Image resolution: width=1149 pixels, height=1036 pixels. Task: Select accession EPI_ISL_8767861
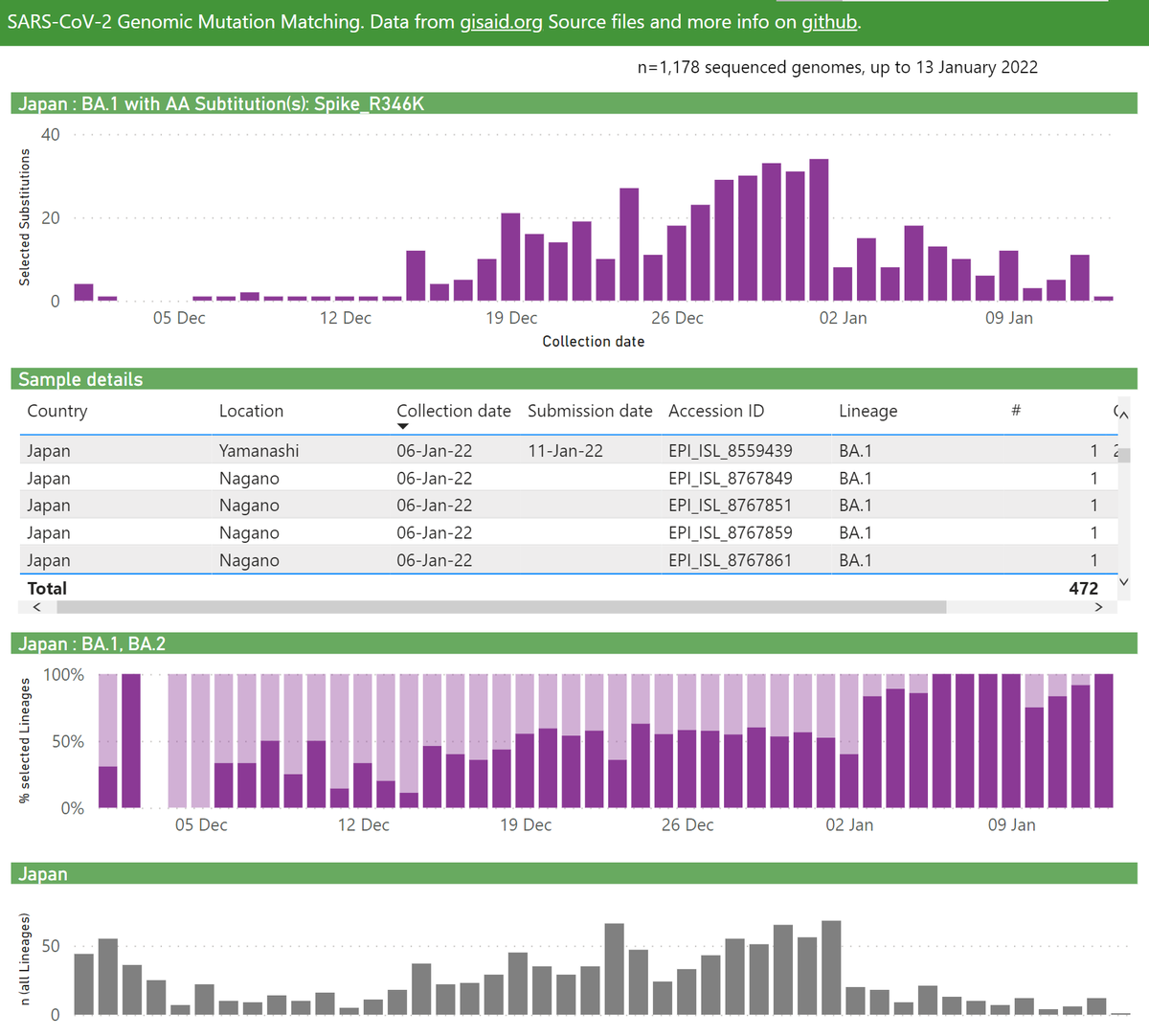point(731,560)
